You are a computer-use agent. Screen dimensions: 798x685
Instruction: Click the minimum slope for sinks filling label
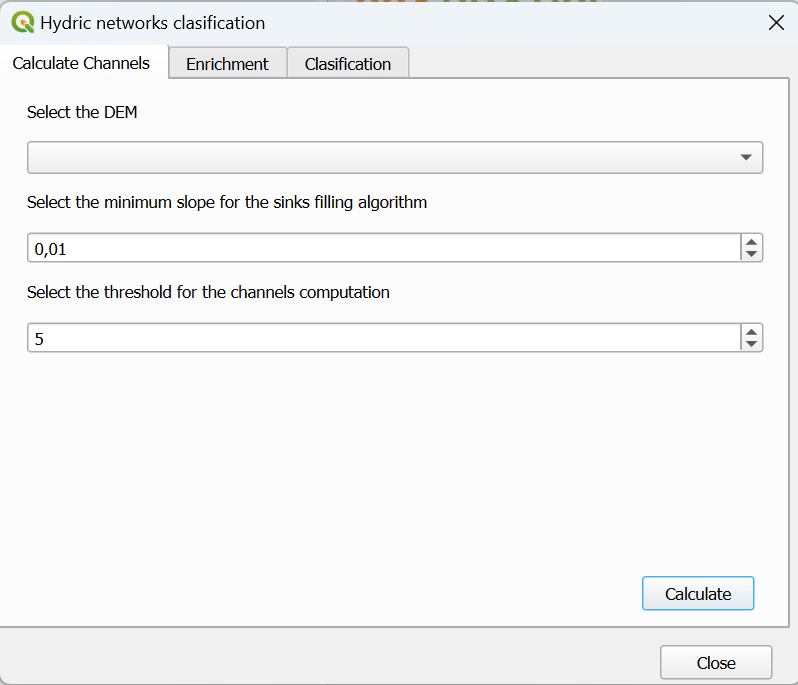pos(227,202)
